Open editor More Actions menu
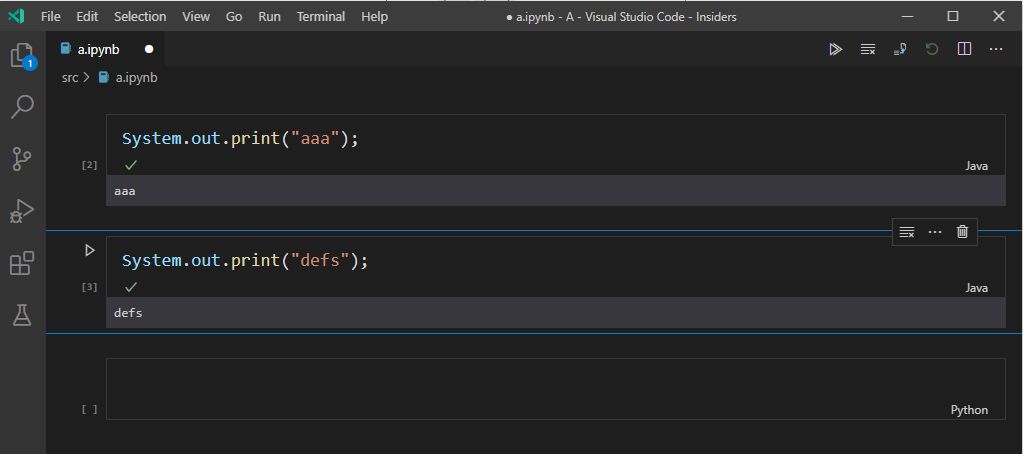This screenshot has height=454, width=1023. click(x=996, y=50)
